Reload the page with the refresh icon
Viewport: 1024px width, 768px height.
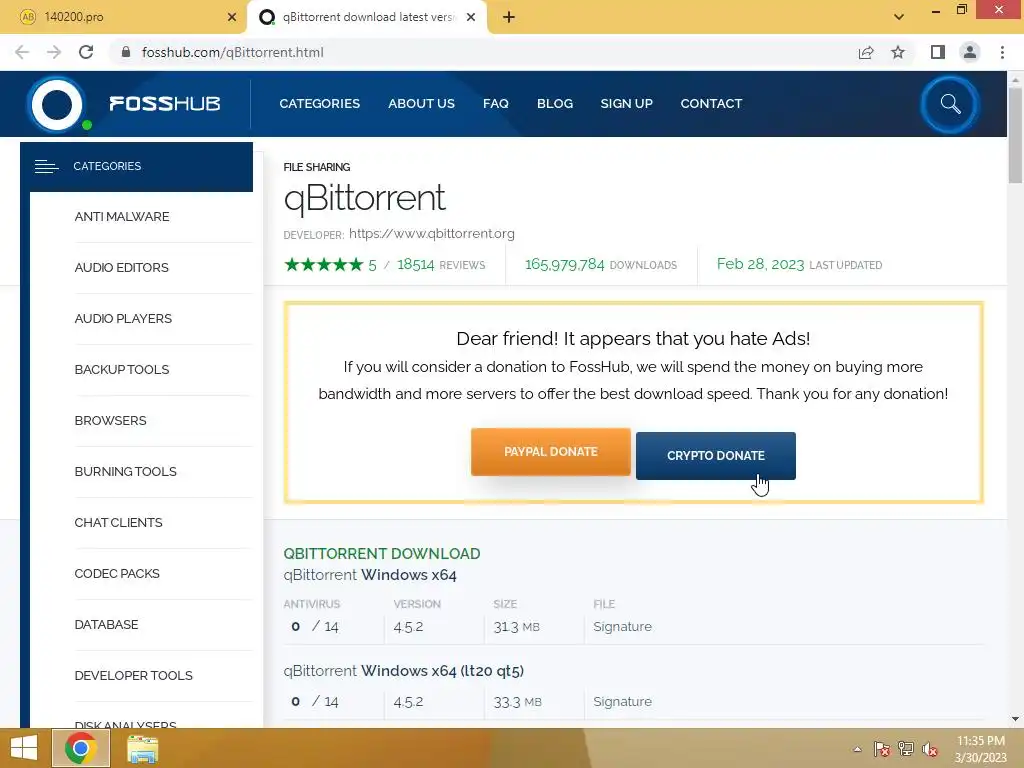pyautogui.click(x=86, y=52)
